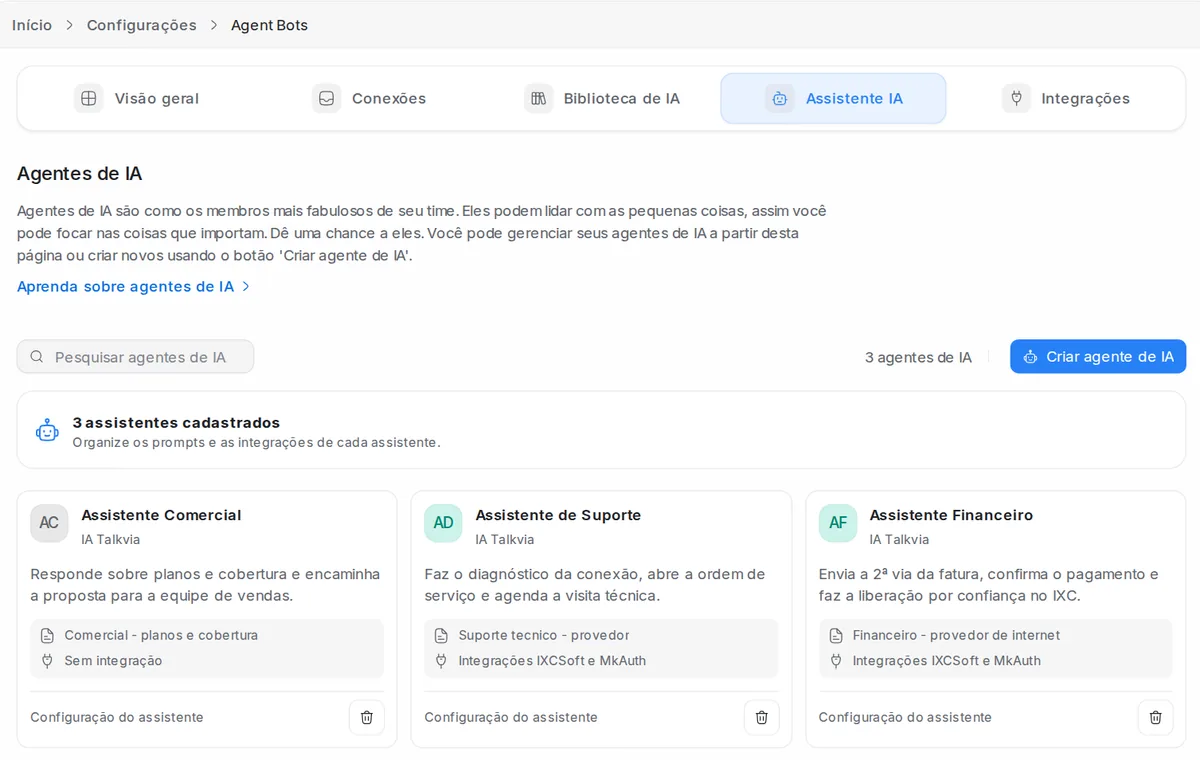
Task: Click Integrações IXCSoft e MkAuth in Suporte card
Action: tap(552, 661)
